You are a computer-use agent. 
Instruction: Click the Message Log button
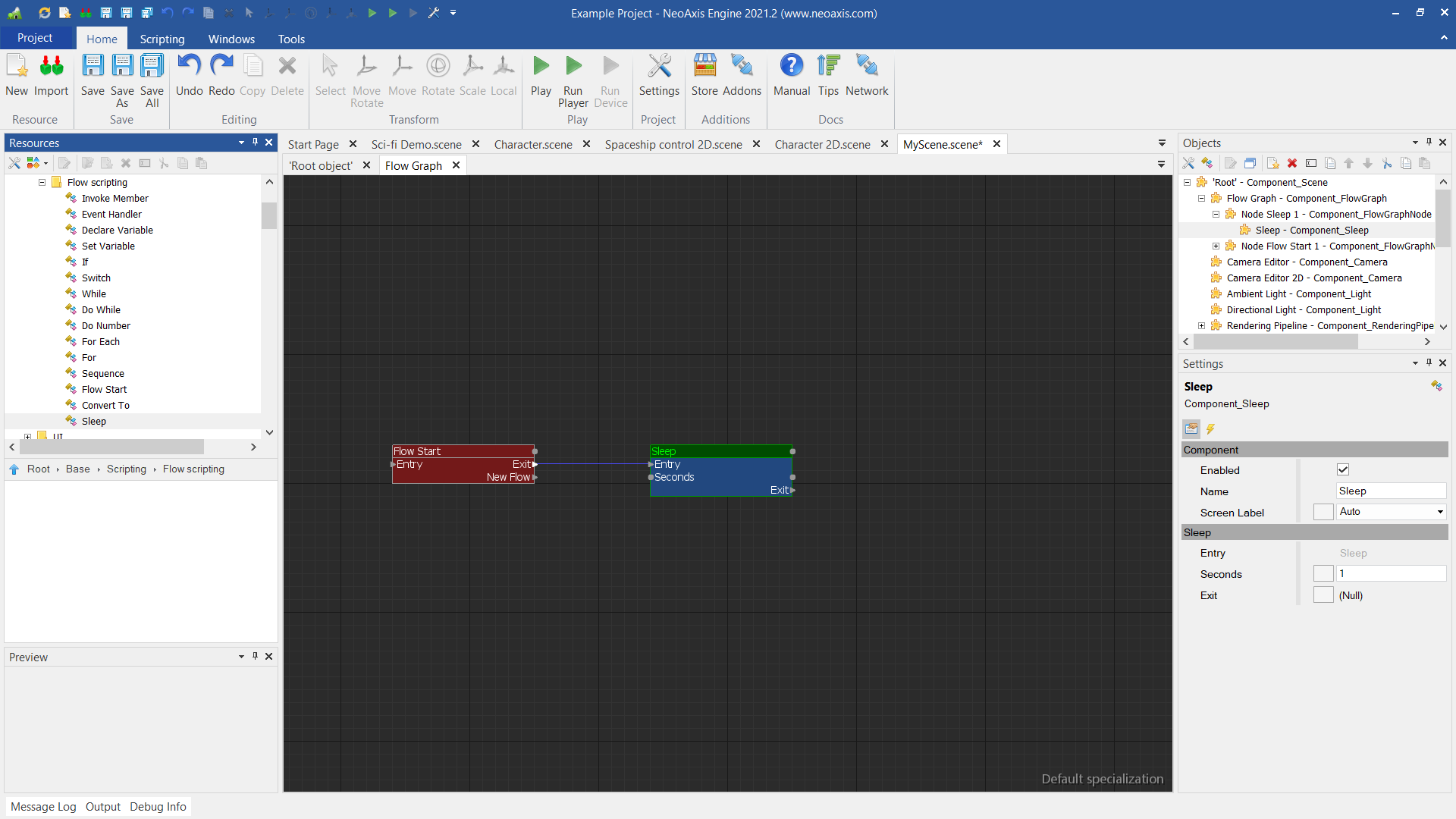43,807
